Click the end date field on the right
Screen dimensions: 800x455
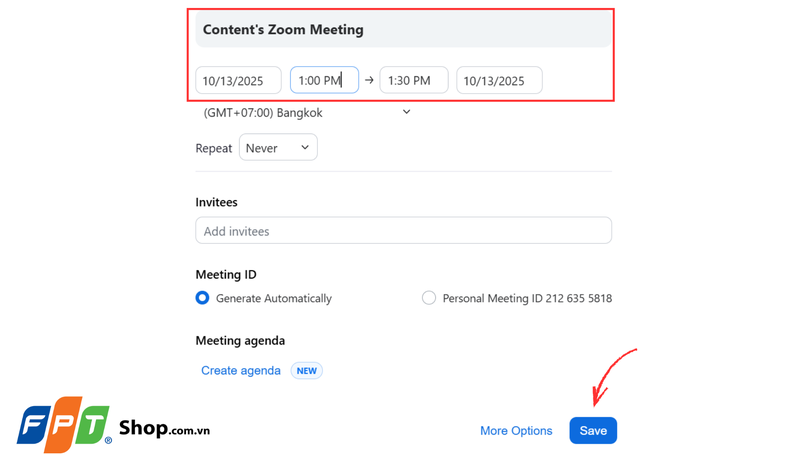click(499, 80)
